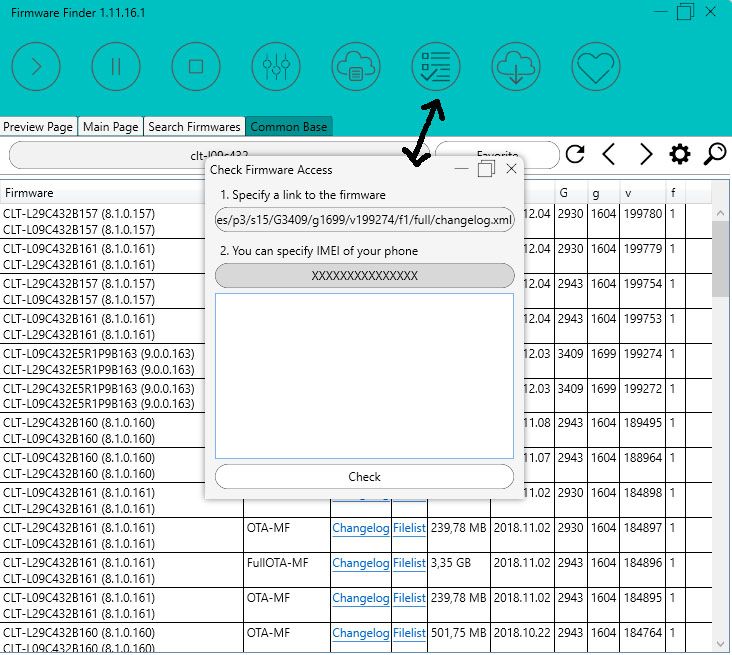Open Filelist link for version 184896
Screen dimensions: 732x655
[409, 563]
